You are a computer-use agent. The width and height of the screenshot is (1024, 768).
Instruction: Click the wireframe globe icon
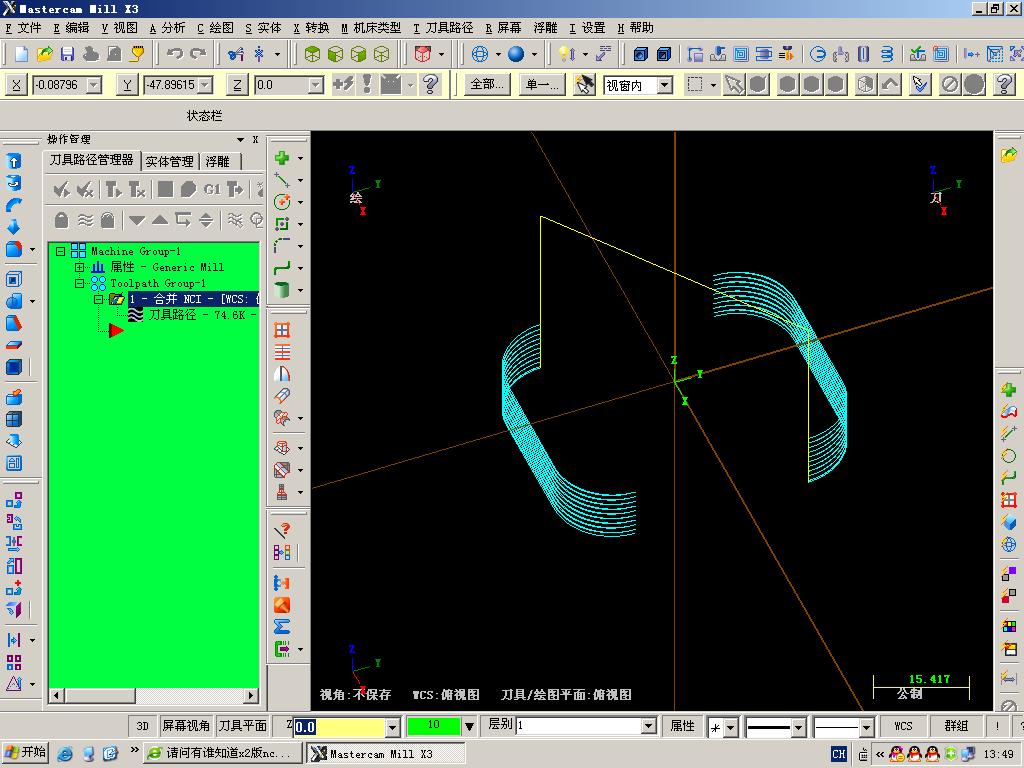(x=480, y=54)
